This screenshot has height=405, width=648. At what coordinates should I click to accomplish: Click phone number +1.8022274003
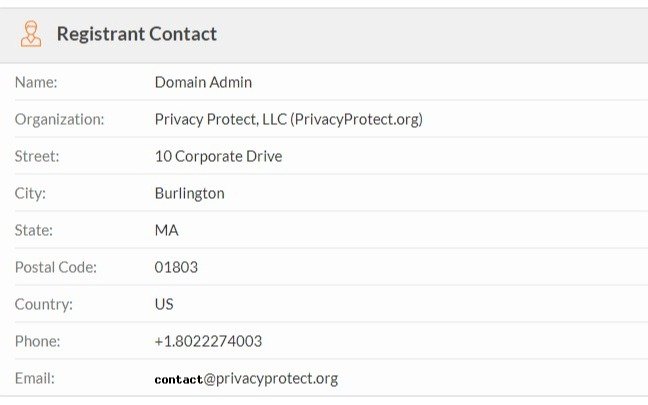pyautogui.click(x=208, y=341)
